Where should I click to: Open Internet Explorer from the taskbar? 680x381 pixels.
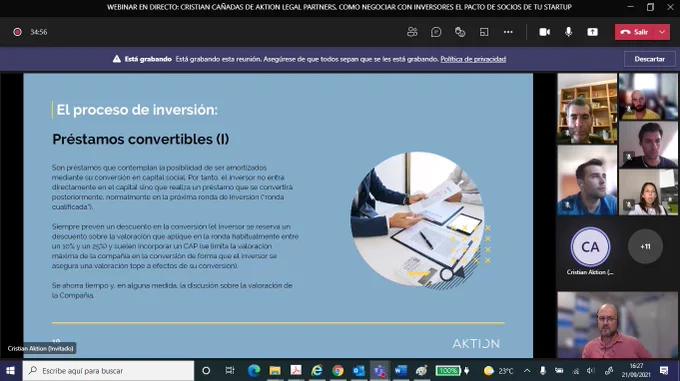click(x=317, y=371)
